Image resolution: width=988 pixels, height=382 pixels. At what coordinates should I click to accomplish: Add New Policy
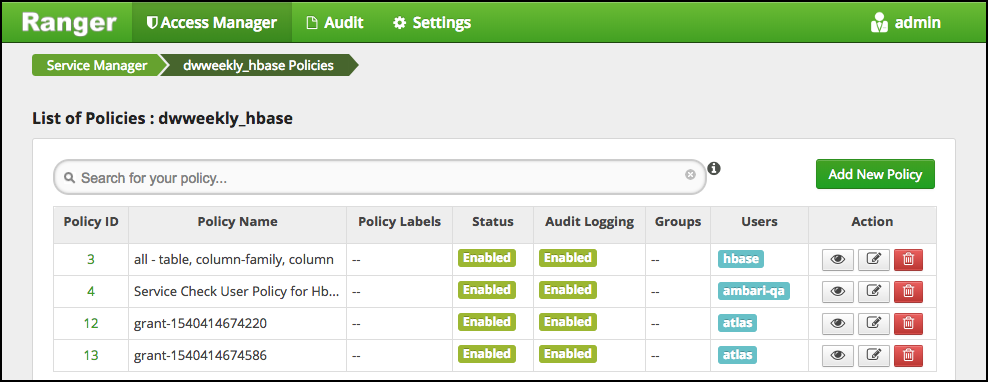point(875,174)
